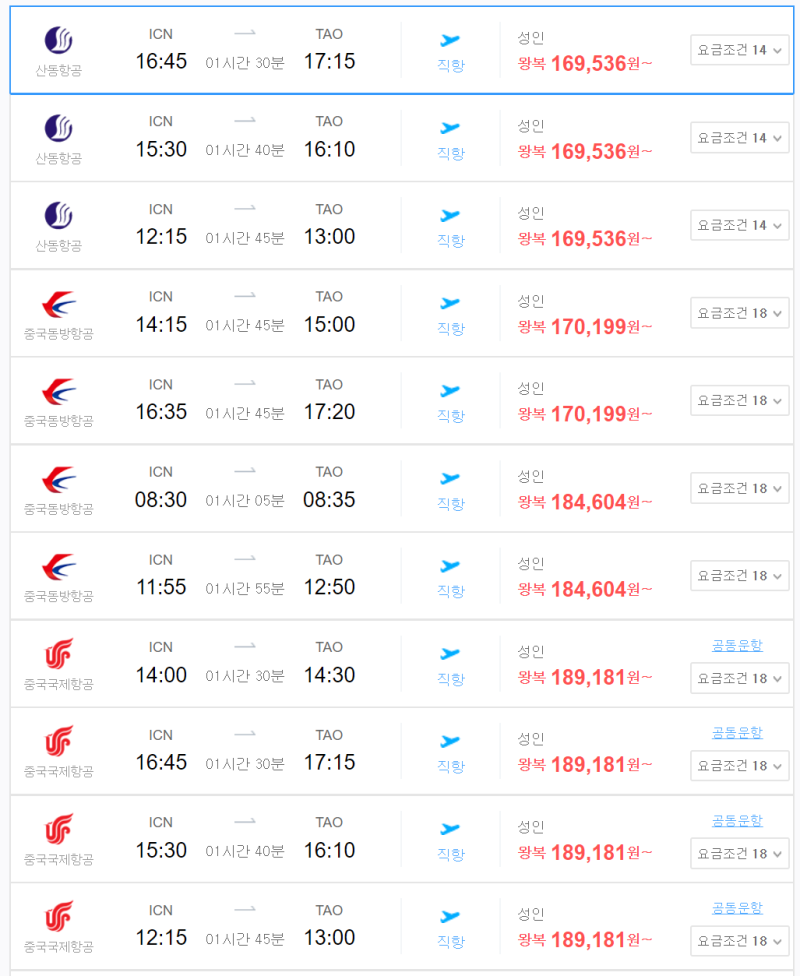
Task: Open 공동운항 link on 12:15 Air China flight
Action: click(737, 908)
